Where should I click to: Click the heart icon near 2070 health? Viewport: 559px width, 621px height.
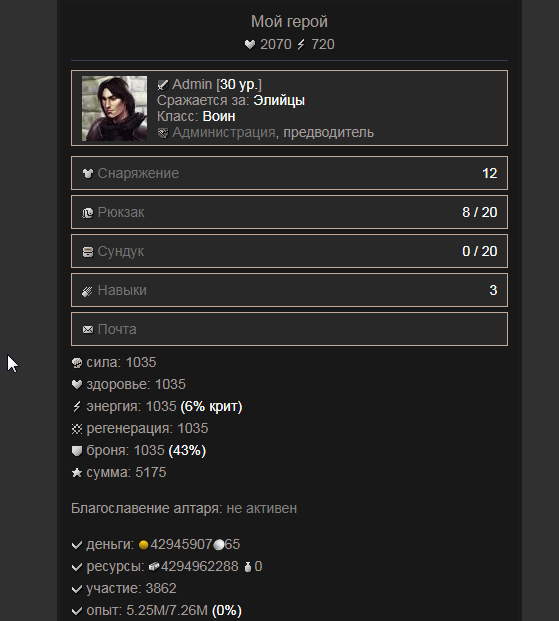click(250, 44)
